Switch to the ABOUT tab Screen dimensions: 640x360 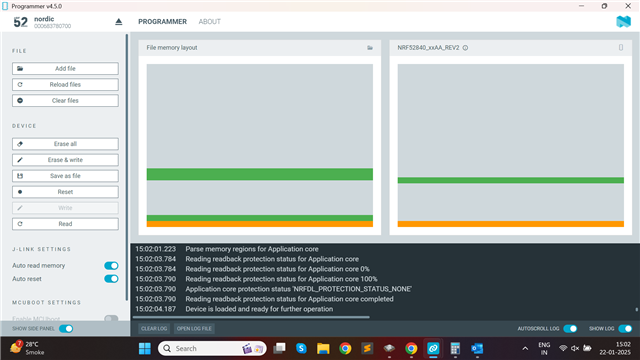click(209, 22)
